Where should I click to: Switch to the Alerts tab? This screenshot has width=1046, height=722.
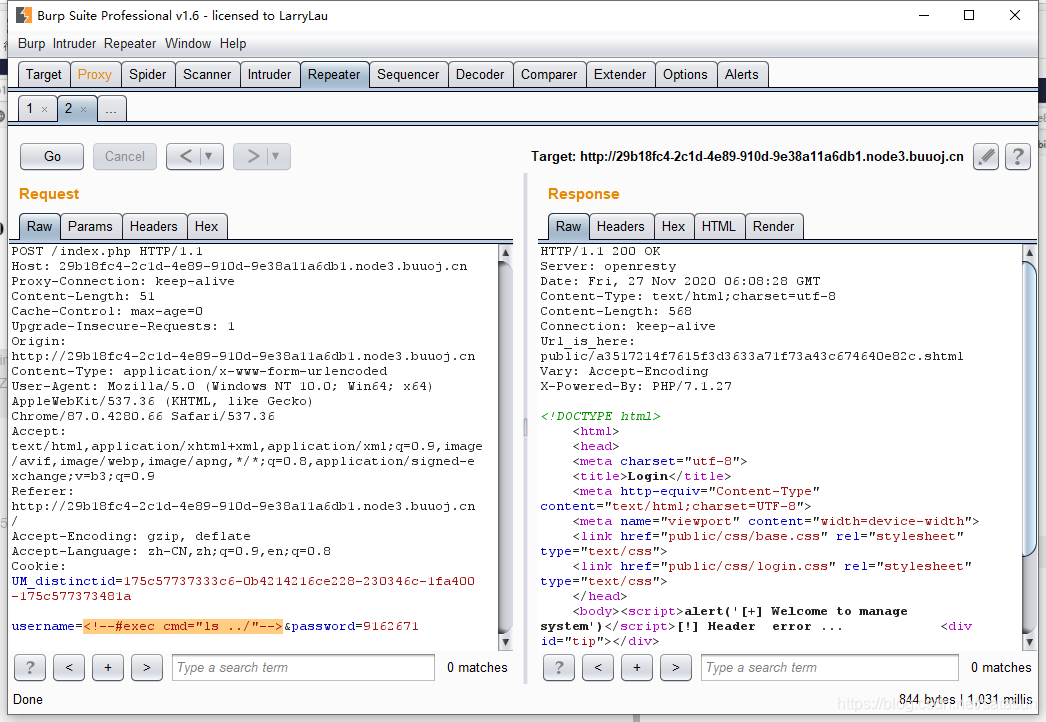click(742, 75)
